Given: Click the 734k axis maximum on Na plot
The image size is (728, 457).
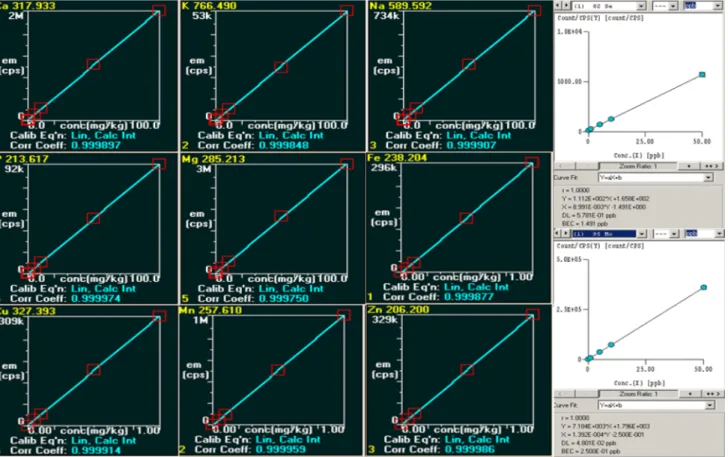Looking at the screenshot, I should point(386,16).
